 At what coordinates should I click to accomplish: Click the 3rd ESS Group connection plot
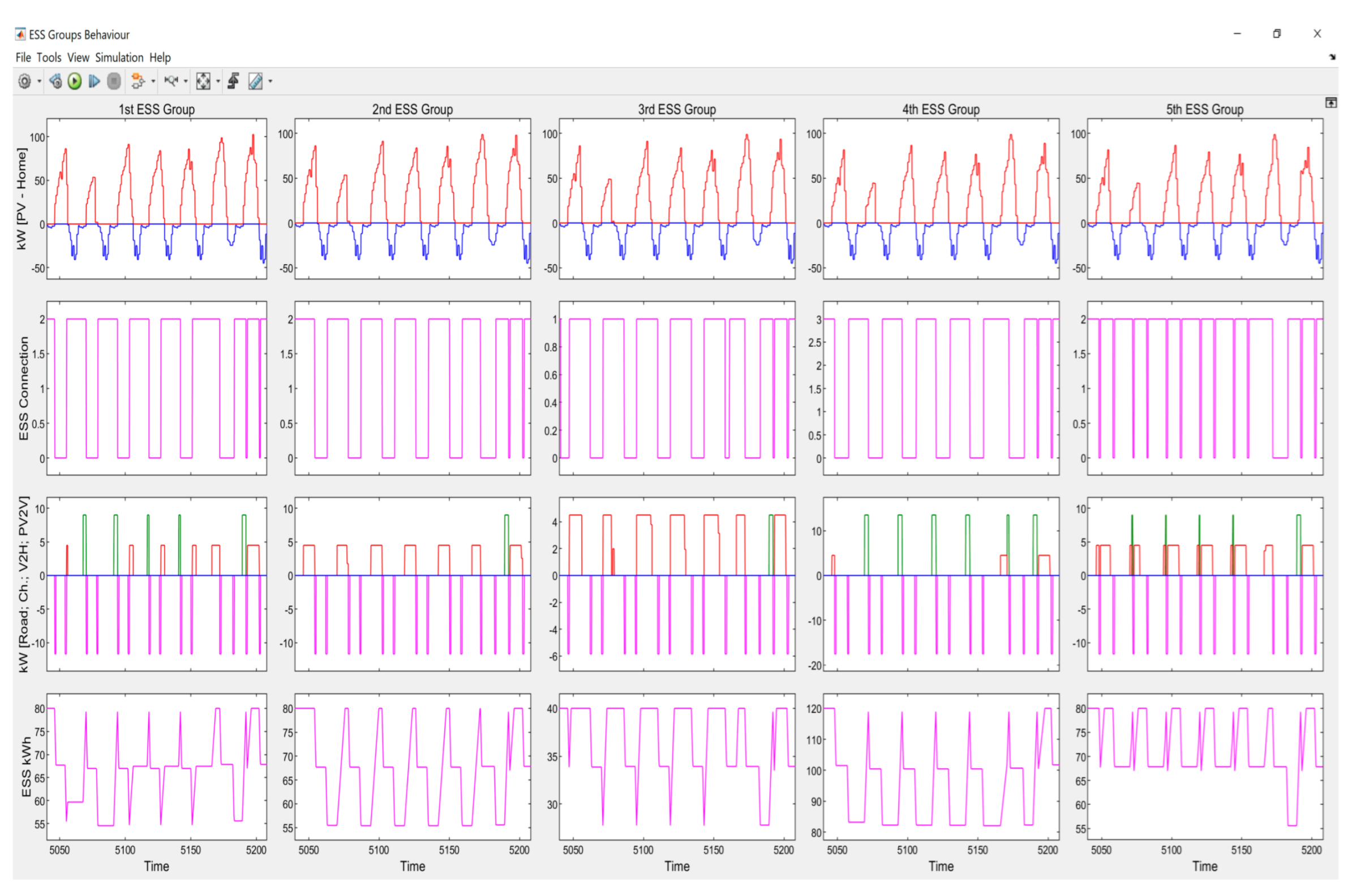(x=676, y=388)
